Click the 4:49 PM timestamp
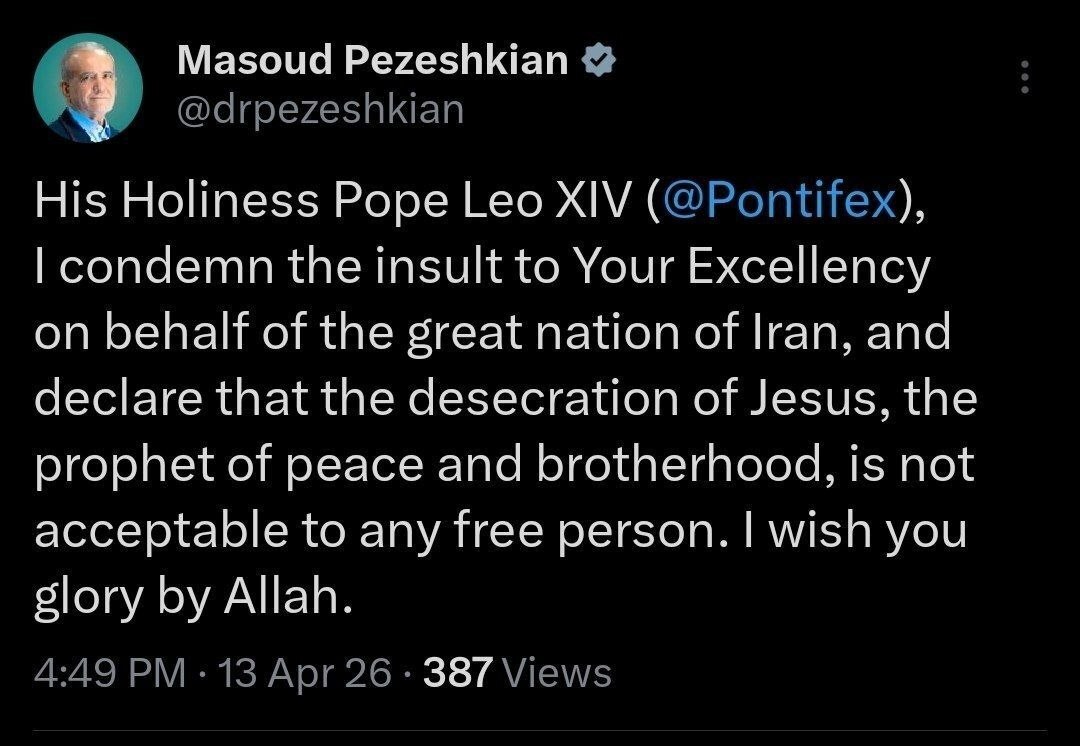Image resolution: width=1080 pixels, height=746 pixels. click(108, 673)
